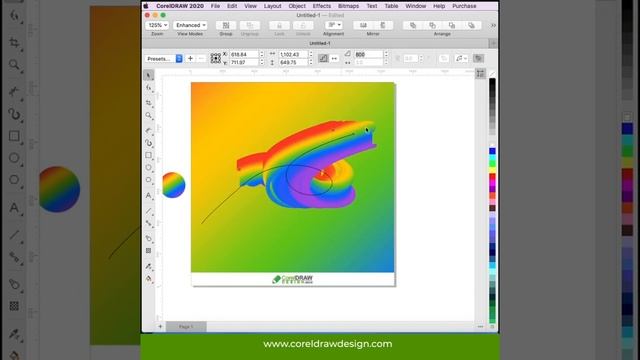
Task: Open the File menu
Action: (216, 6)
